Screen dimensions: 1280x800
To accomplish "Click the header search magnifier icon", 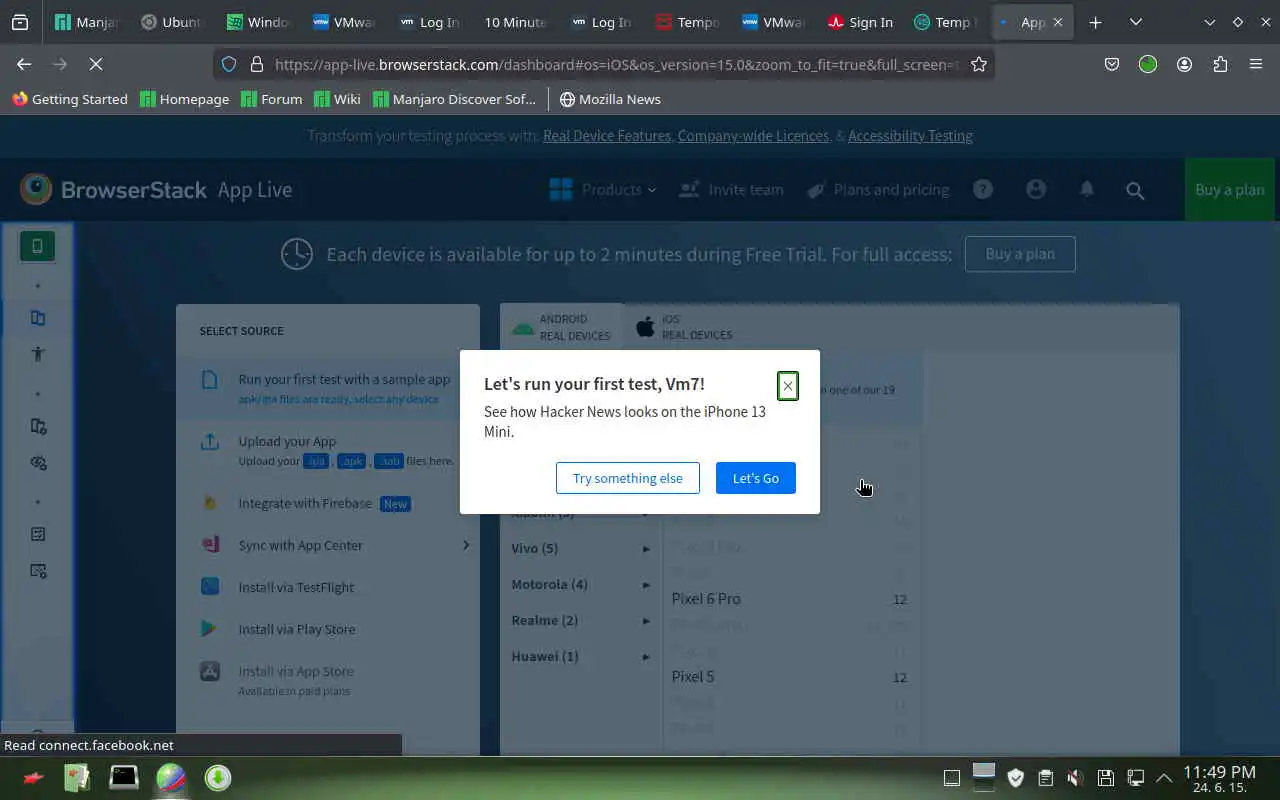I will [1135, 190].
